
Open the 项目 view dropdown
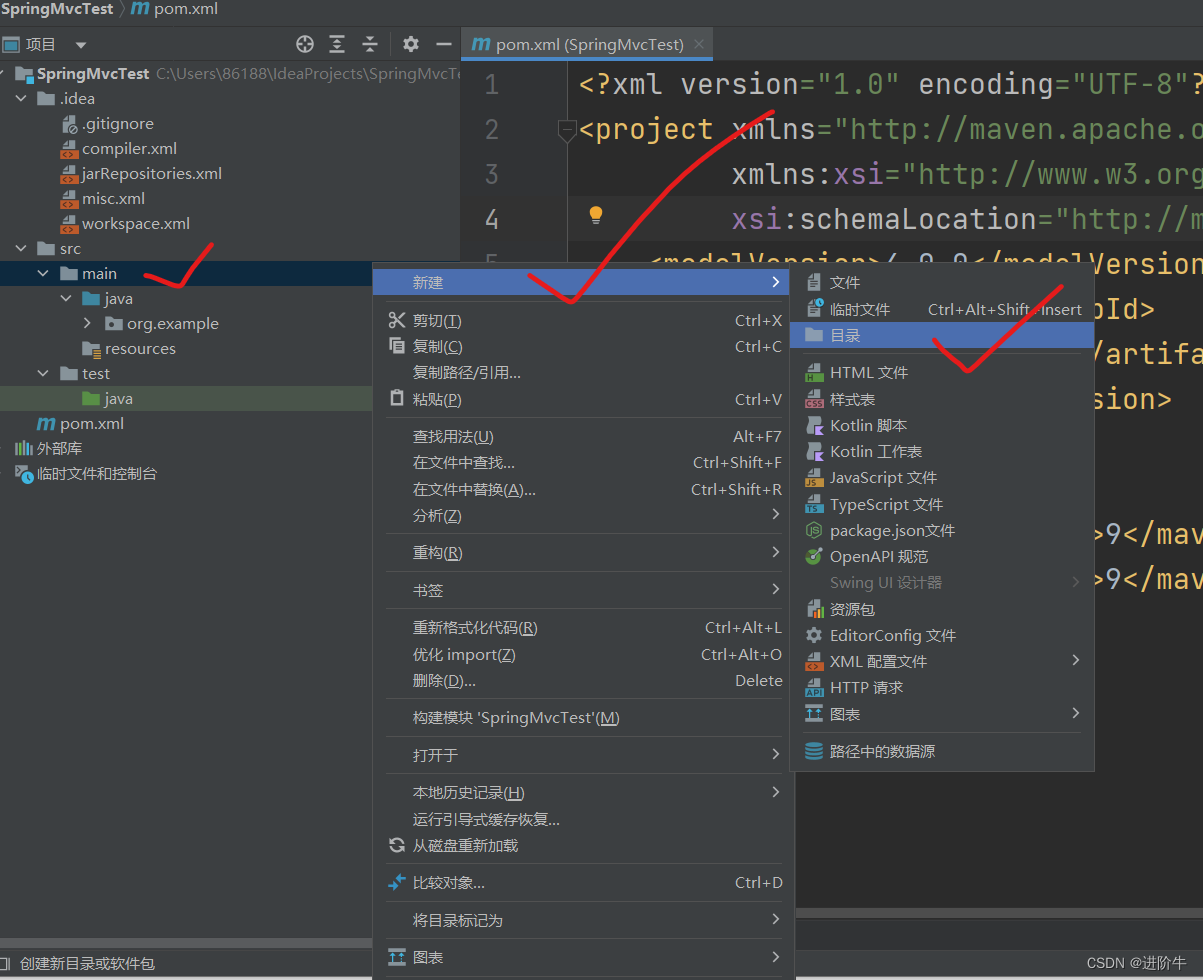coord(81,45)
